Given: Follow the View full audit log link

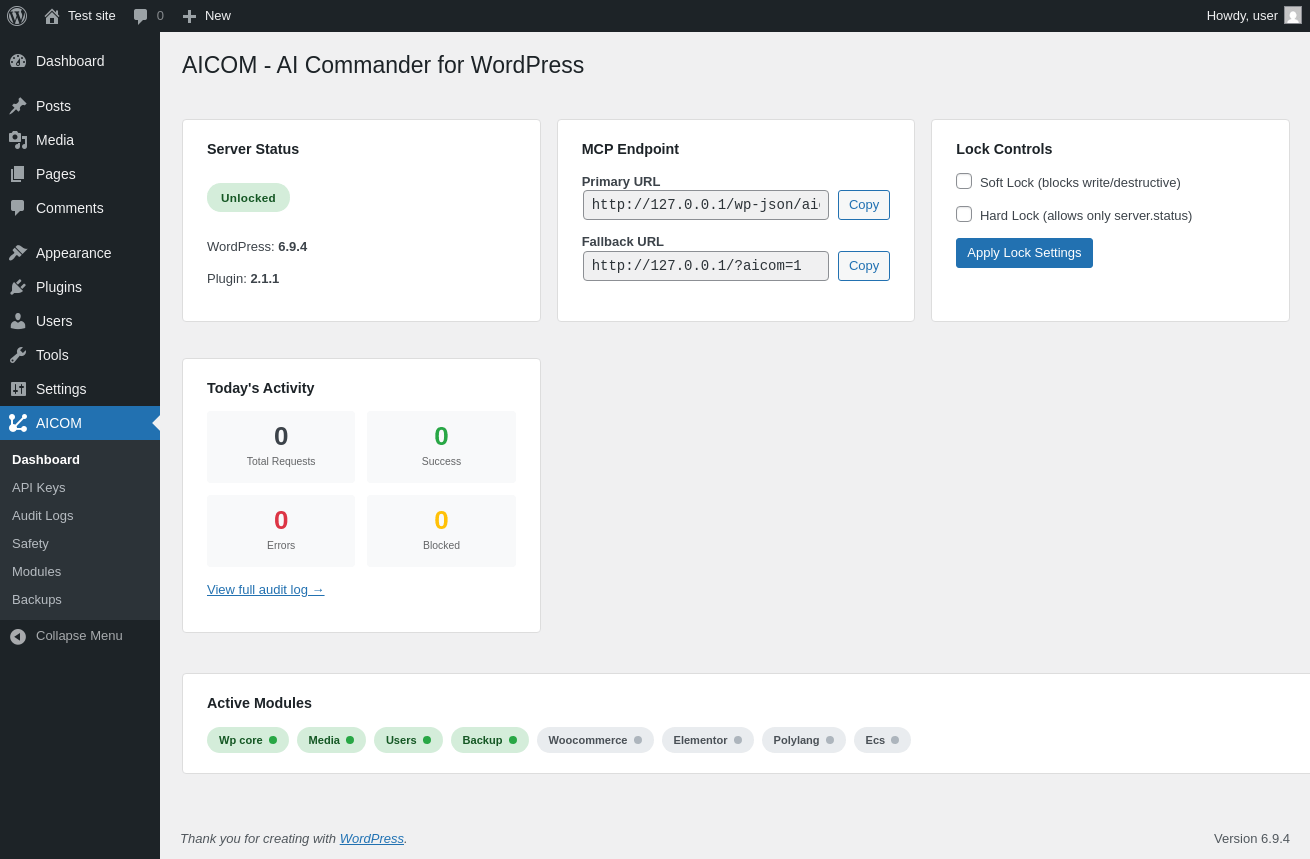Looking at the screenshot, I should (266, 590).
